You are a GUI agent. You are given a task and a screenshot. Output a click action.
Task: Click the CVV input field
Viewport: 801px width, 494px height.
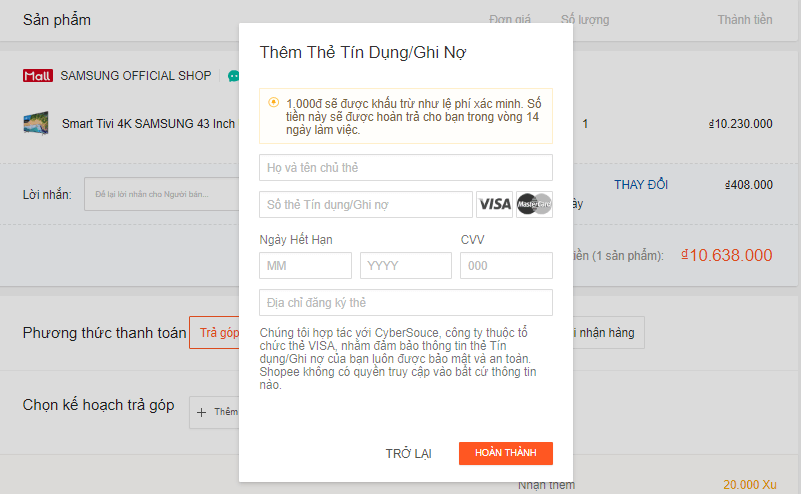pyautogui.click(x=506, y=265)
